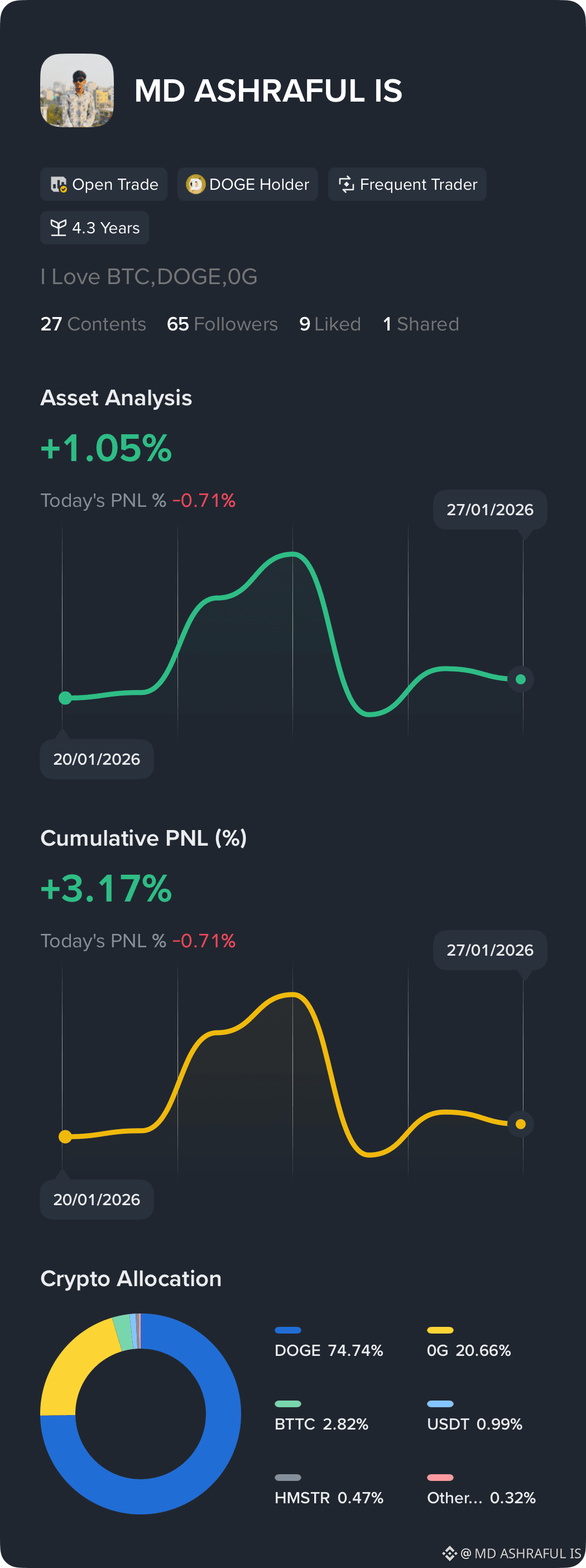This screenshot has height=1568, width=586.
Task: Click the 27/01/2026 label above Asset Analysis chart
Action: pos(490,510)
